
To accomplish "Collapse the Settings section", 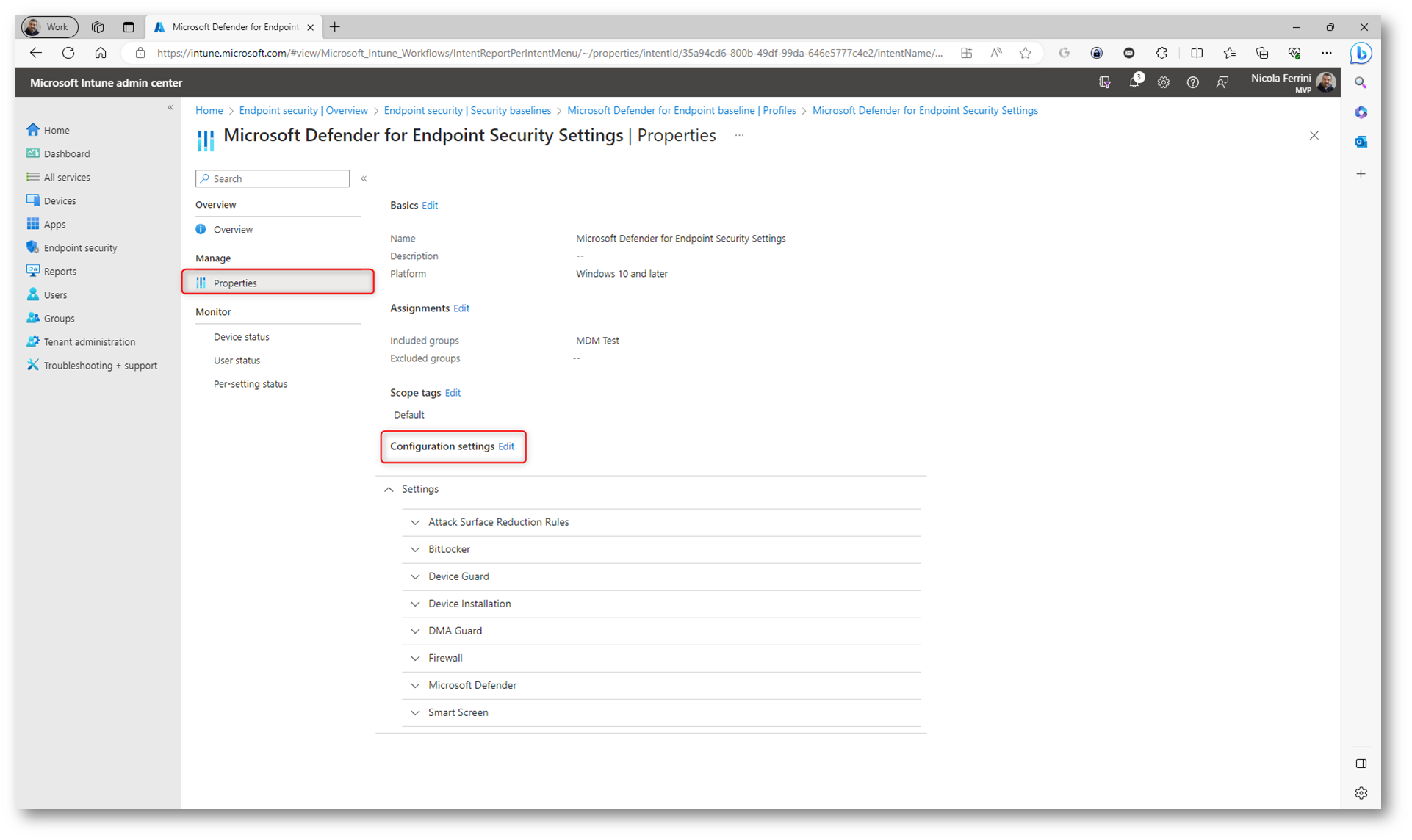I will [389, 489].
